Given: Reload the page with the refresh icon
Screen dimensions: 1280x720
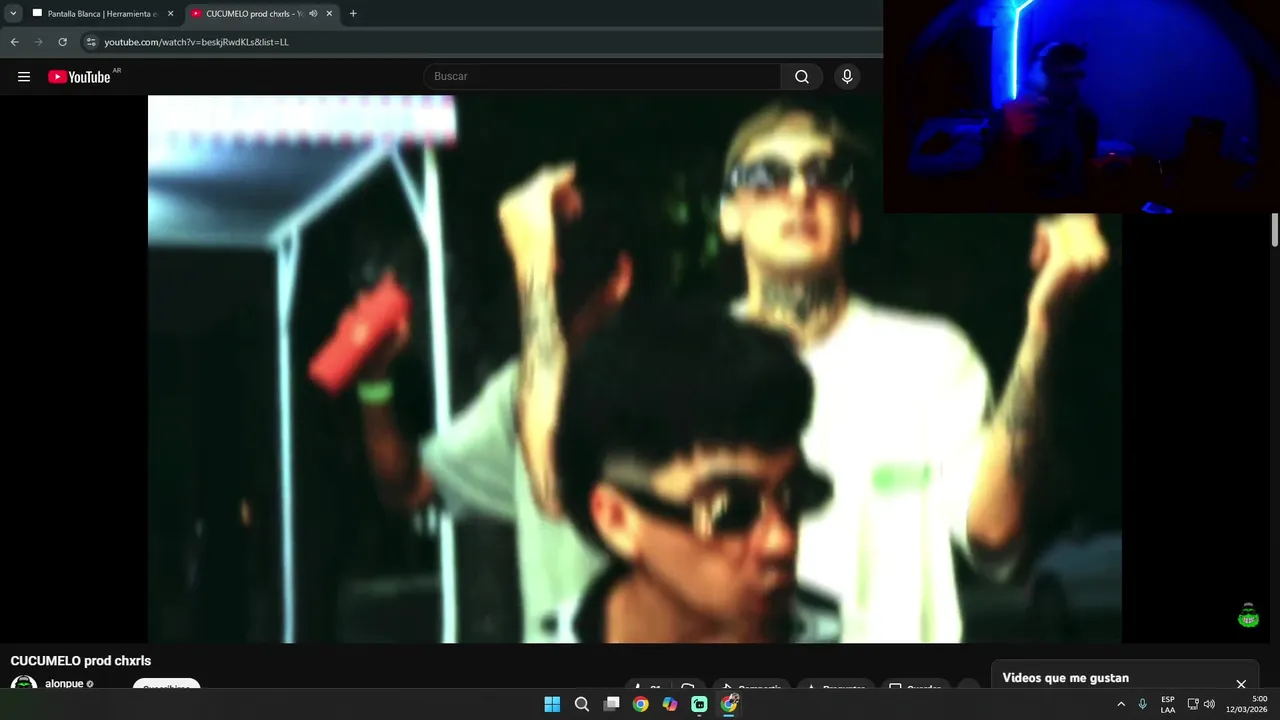Looking at the screenshot, I should click(x=62, y=42).
